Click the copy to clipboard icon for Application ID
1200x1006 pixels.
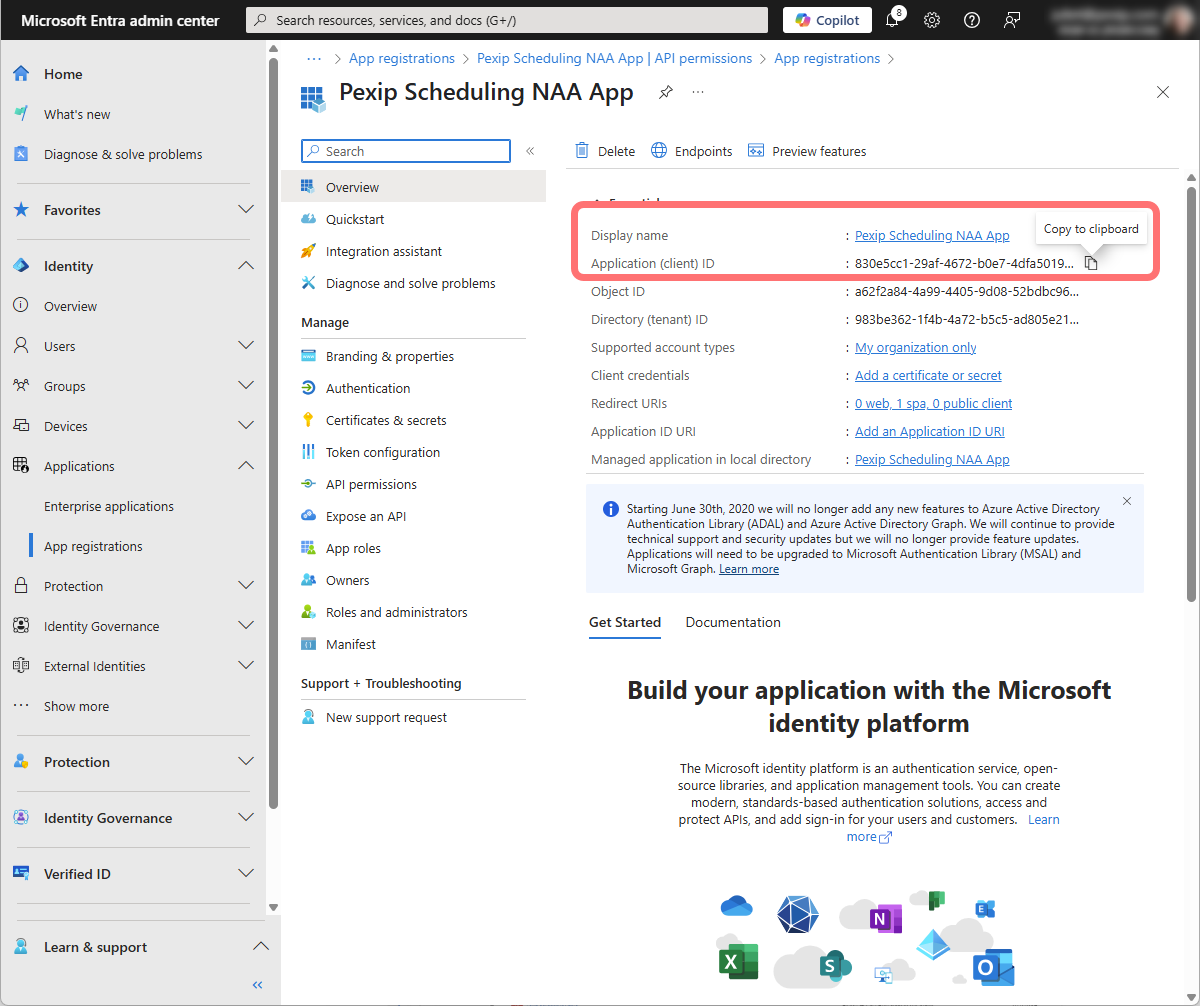point(1091,263)
